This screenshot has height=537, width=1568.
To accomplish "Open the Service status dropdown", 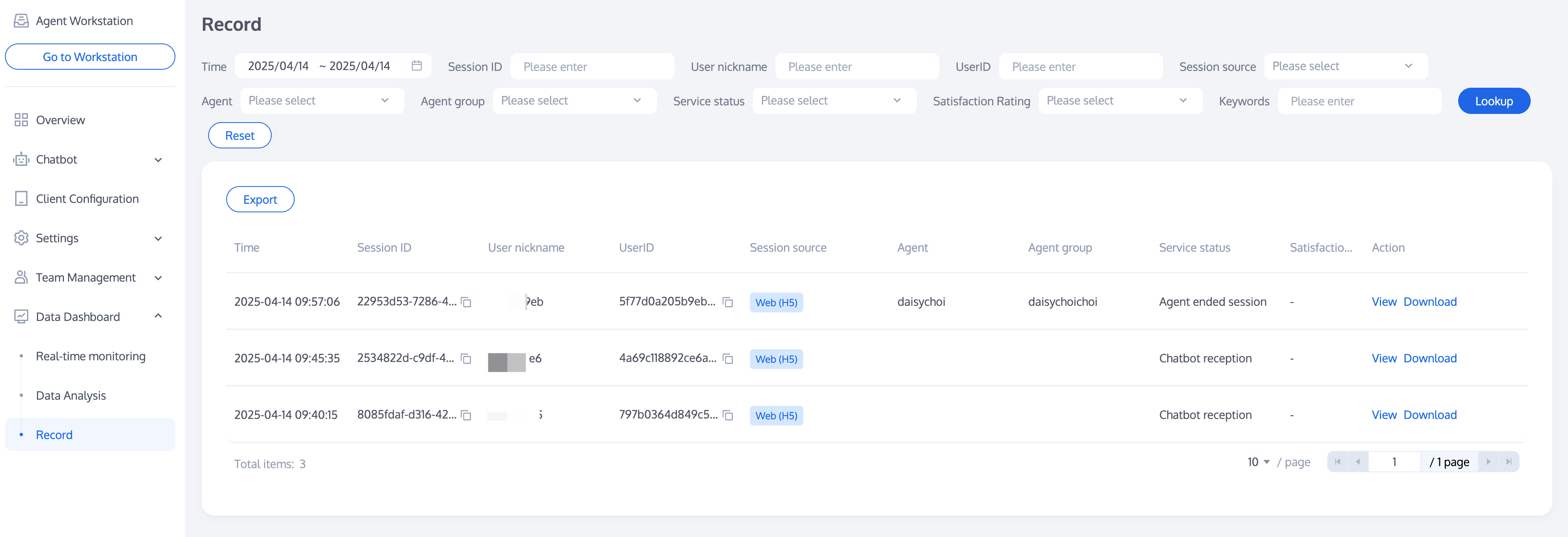I will coord(833,101).
